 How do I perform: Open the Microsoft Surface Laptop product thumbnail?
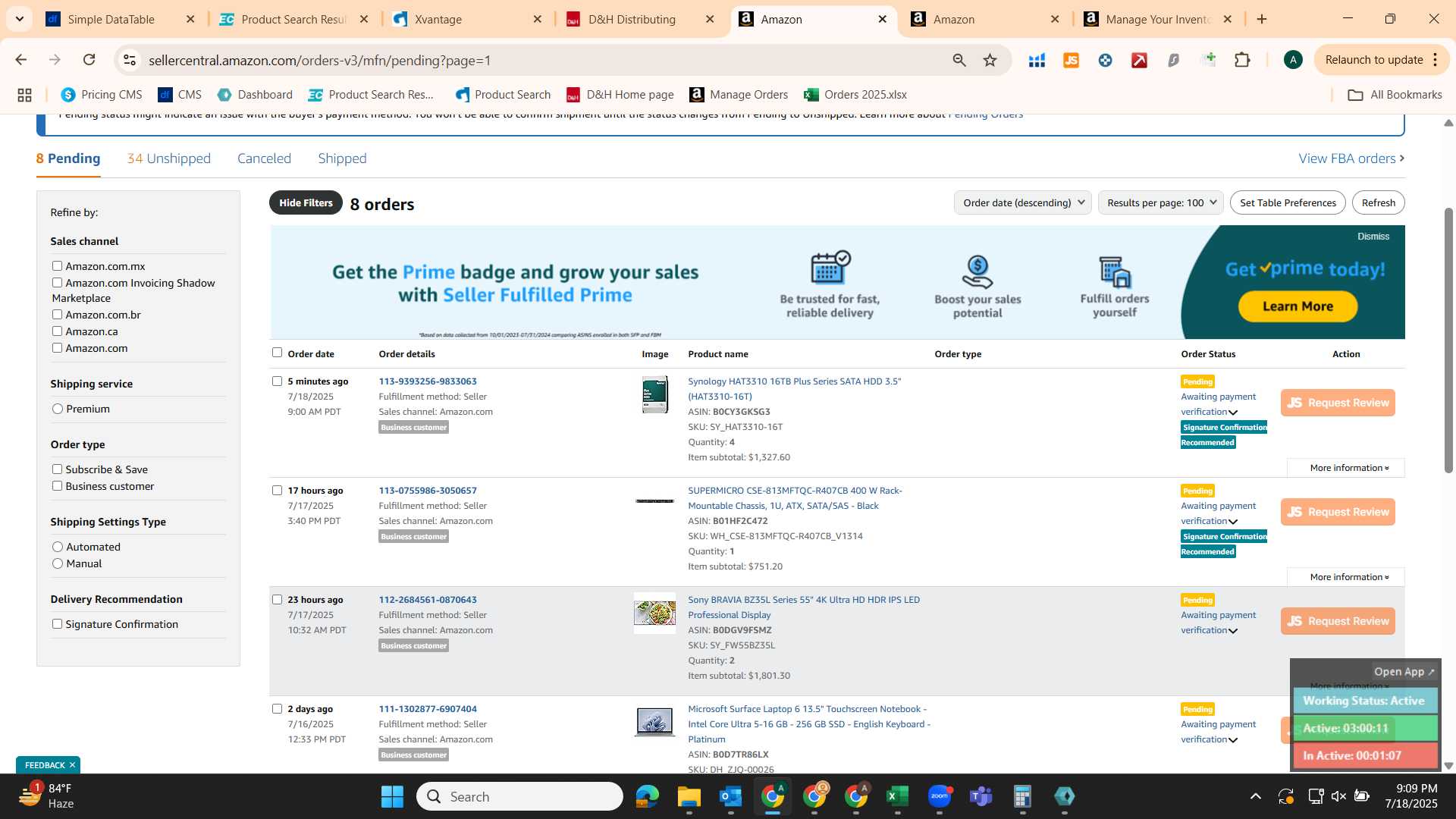[654, 721]
